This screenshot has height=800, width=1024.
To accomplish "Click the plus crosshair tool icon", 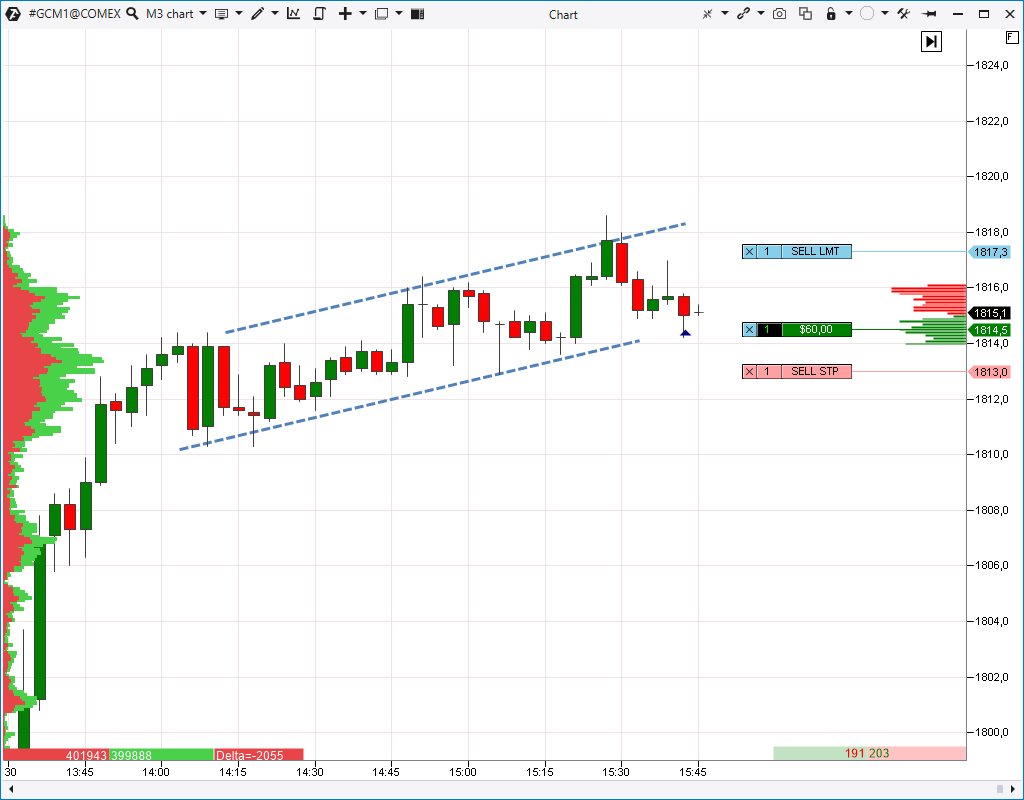I will coord(345,13).
